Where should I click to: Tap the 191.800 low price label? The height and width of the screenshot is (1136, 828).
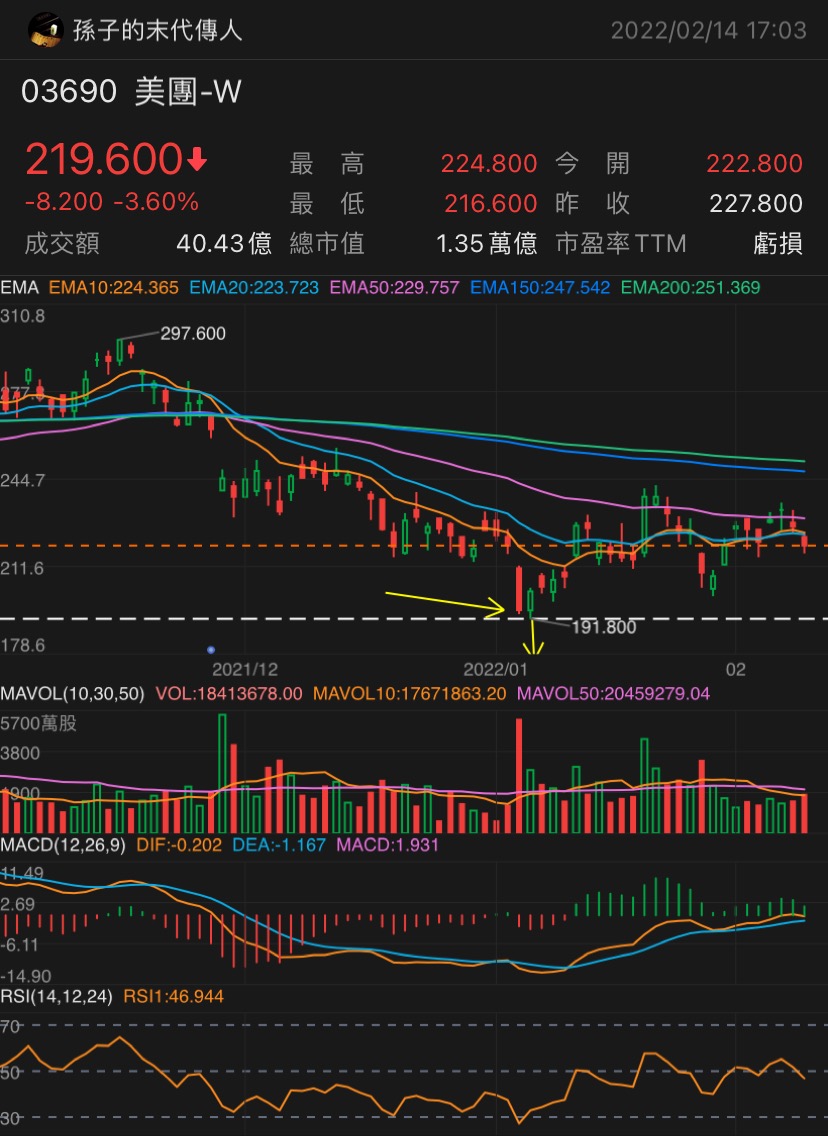click(604, 627)
